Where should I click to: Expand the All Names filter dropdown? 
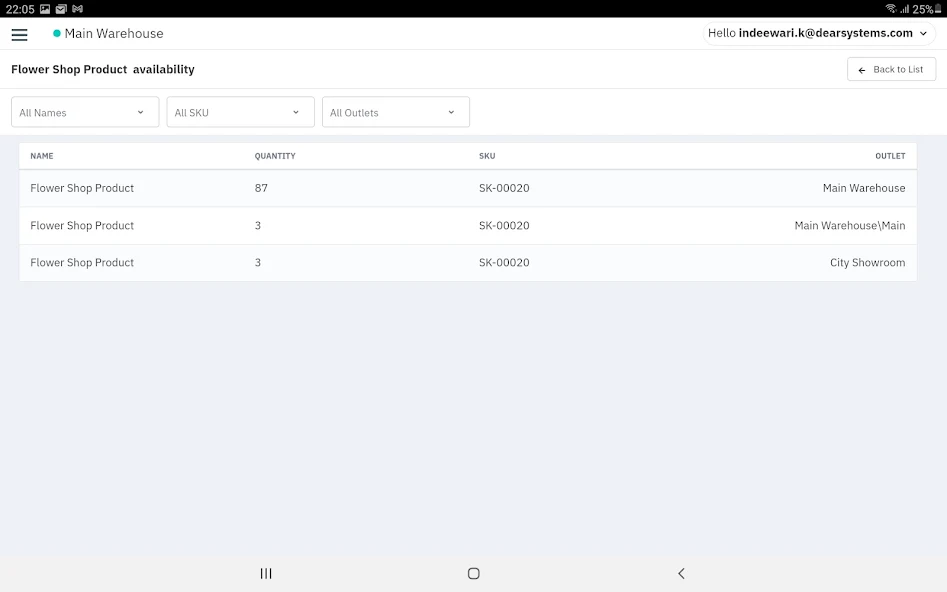[85, 112]
